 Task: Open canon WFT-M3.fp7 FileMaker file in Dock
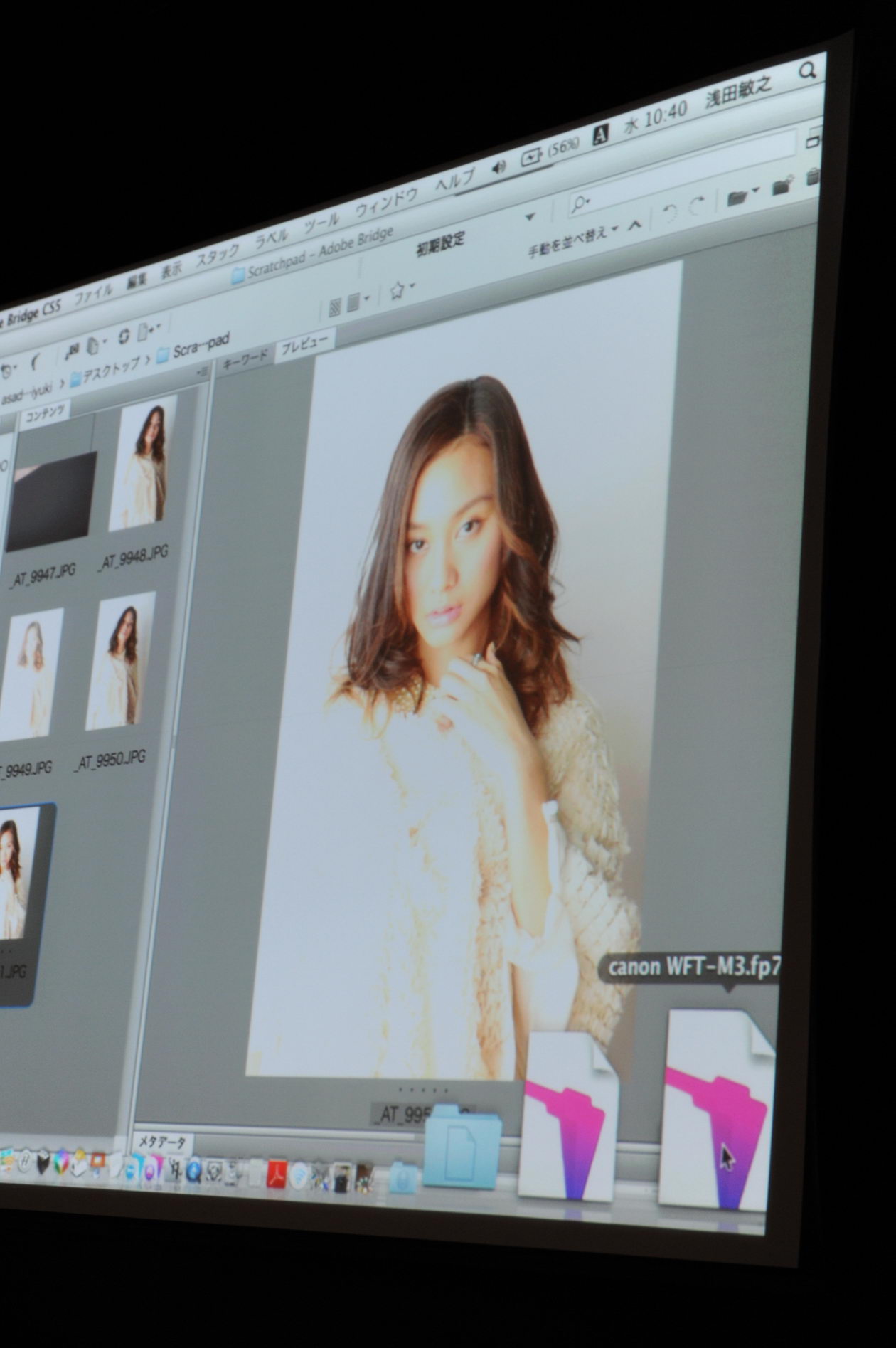(x=717, y=1108)
